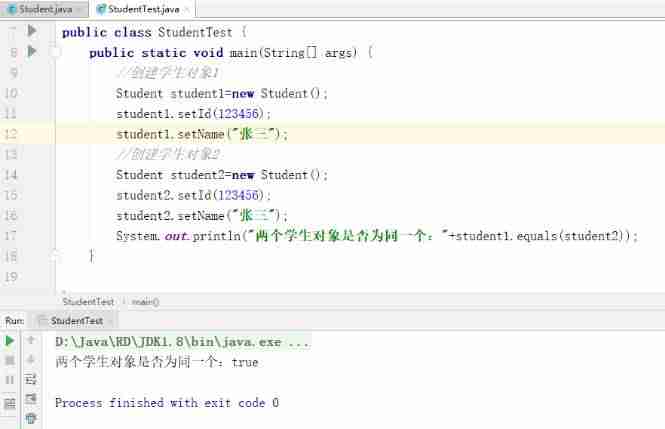Viewport: 665px width, 429px height.
Task: Click 'student2.setName' line
Action: click(202, 215)
